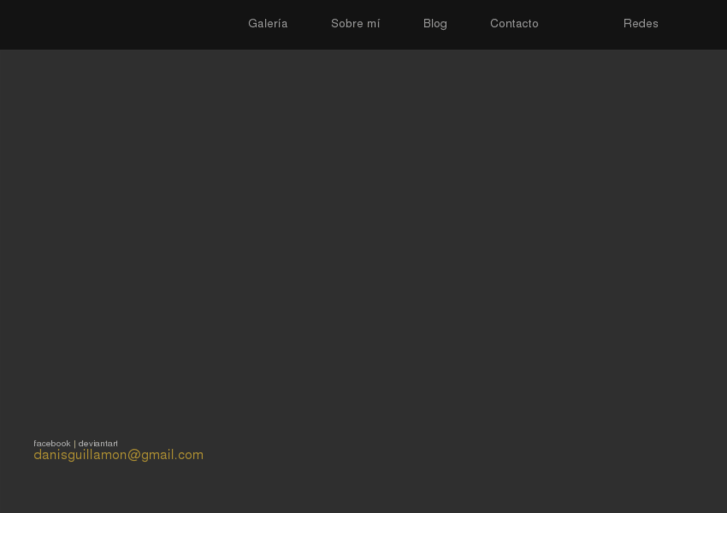This screenshot has height=545, width=727.
Task: Select Contacto in the top navigation
Action: click(514, 24)
